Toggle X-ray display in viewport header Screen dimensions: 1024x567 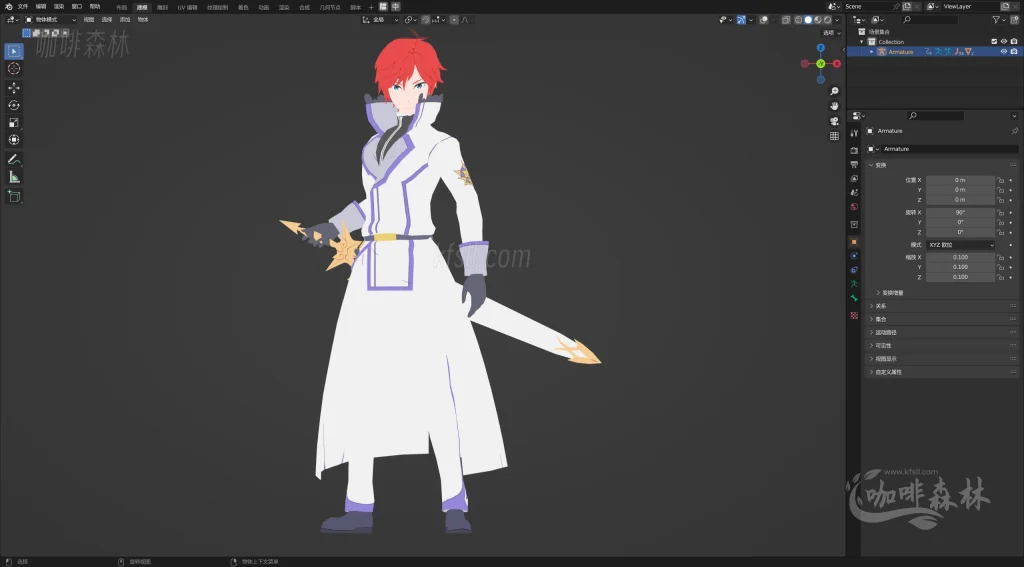point(786,20)
